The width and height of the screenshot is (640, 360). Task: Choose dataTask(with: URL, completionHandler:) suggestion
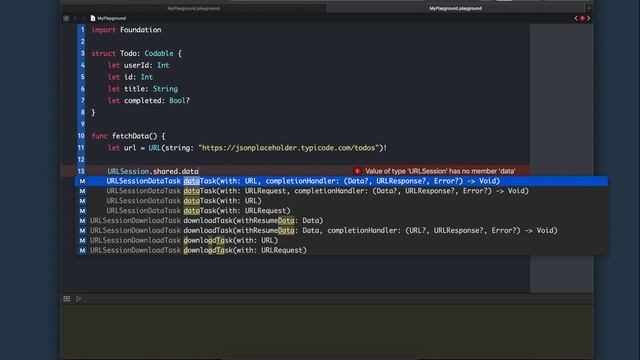pos(342,181)
